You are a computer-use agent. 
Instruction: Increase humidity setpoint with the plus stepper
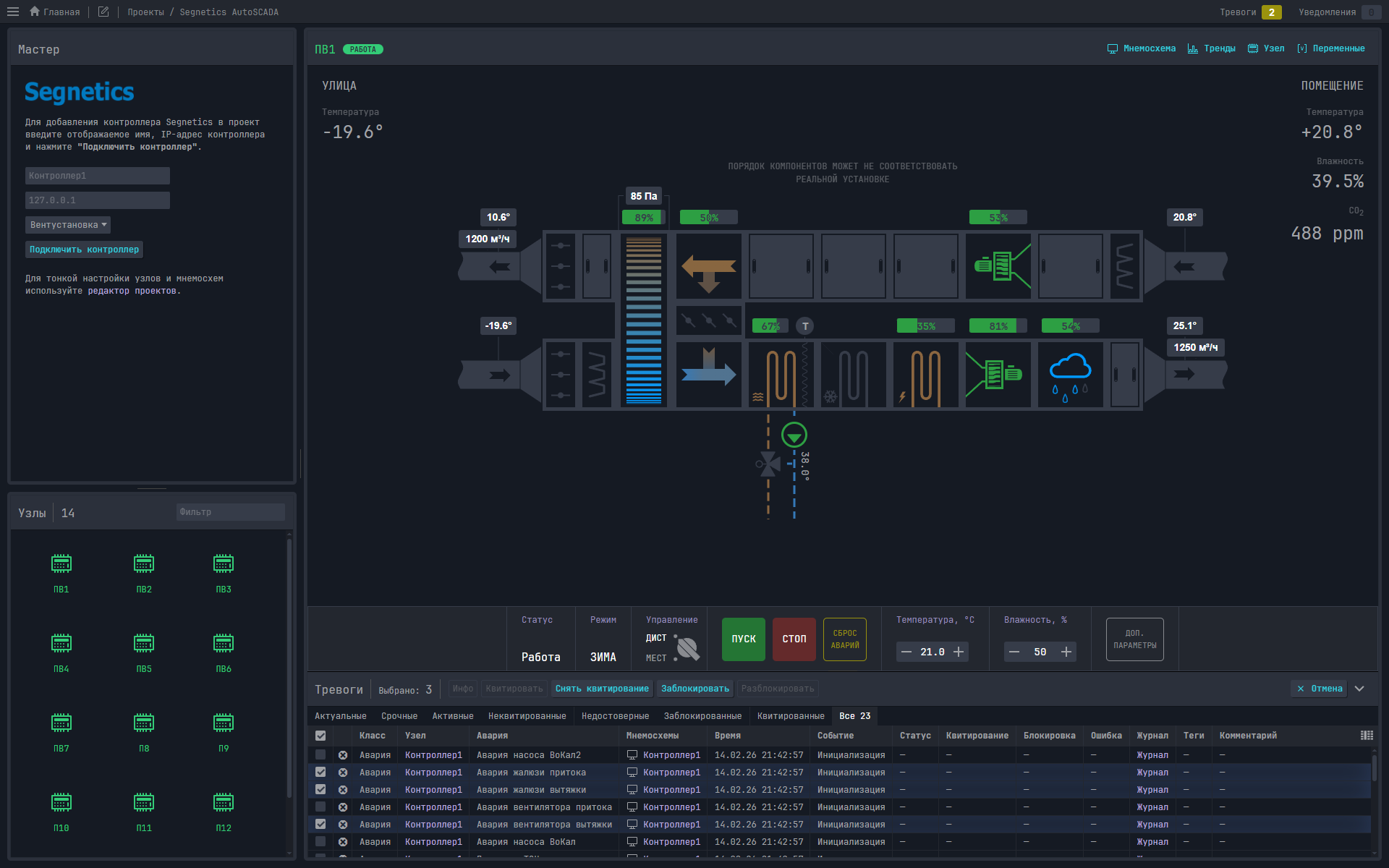tap(1066, 651)
